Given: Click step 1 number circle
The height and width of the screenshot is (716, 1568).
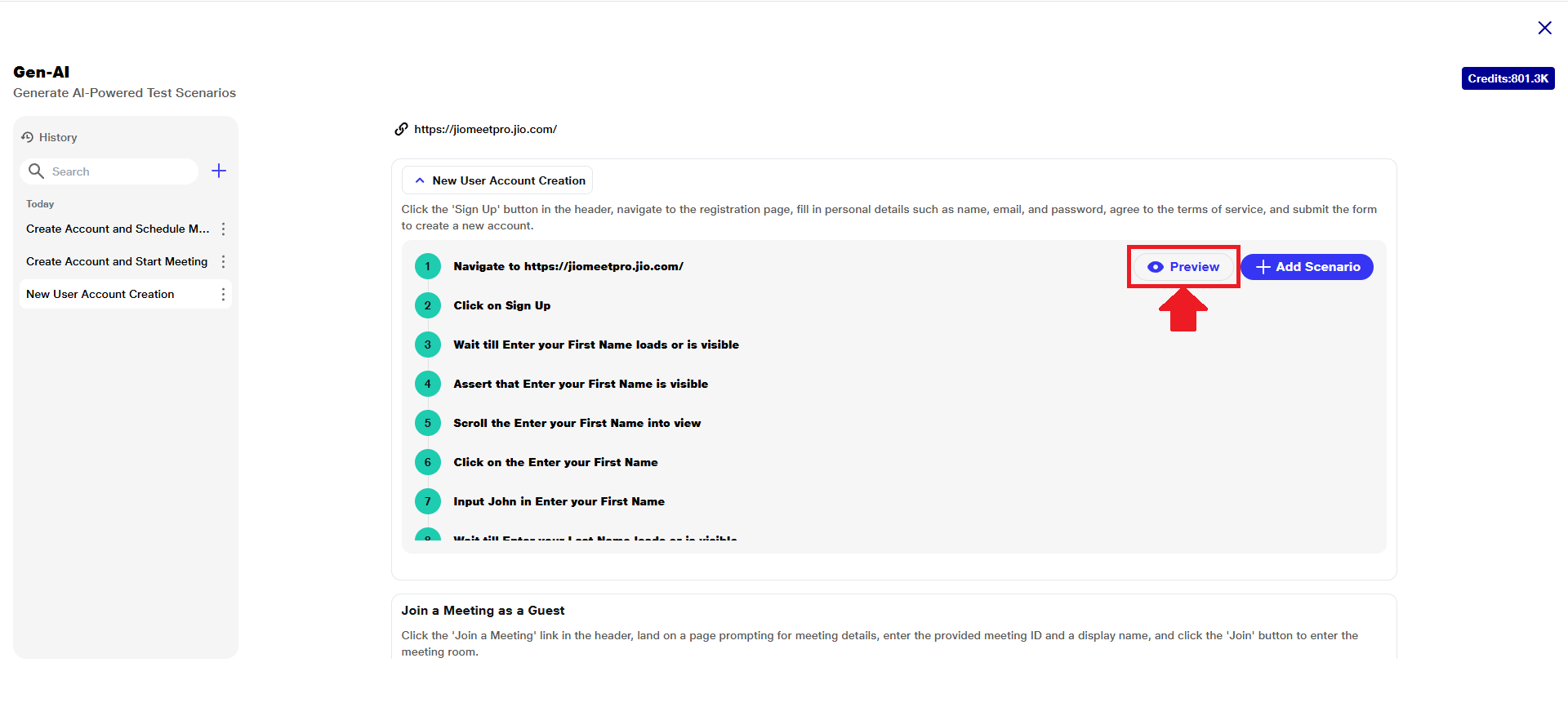Looking at the screenshot, I should click(x=427, y=266).
